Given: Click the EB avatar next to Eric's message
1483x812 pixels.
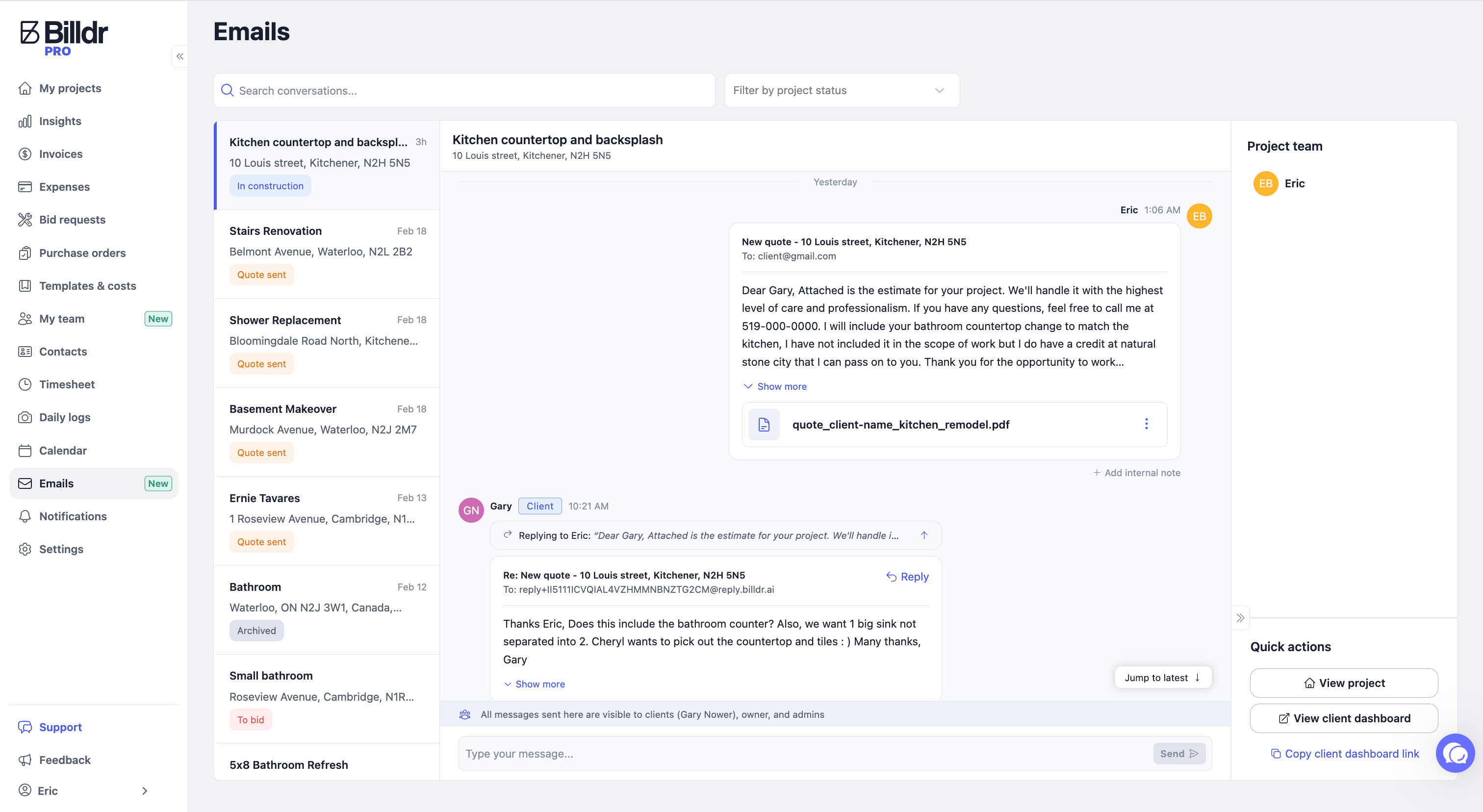Looking at the screenshot, I should coord(1199,216).
